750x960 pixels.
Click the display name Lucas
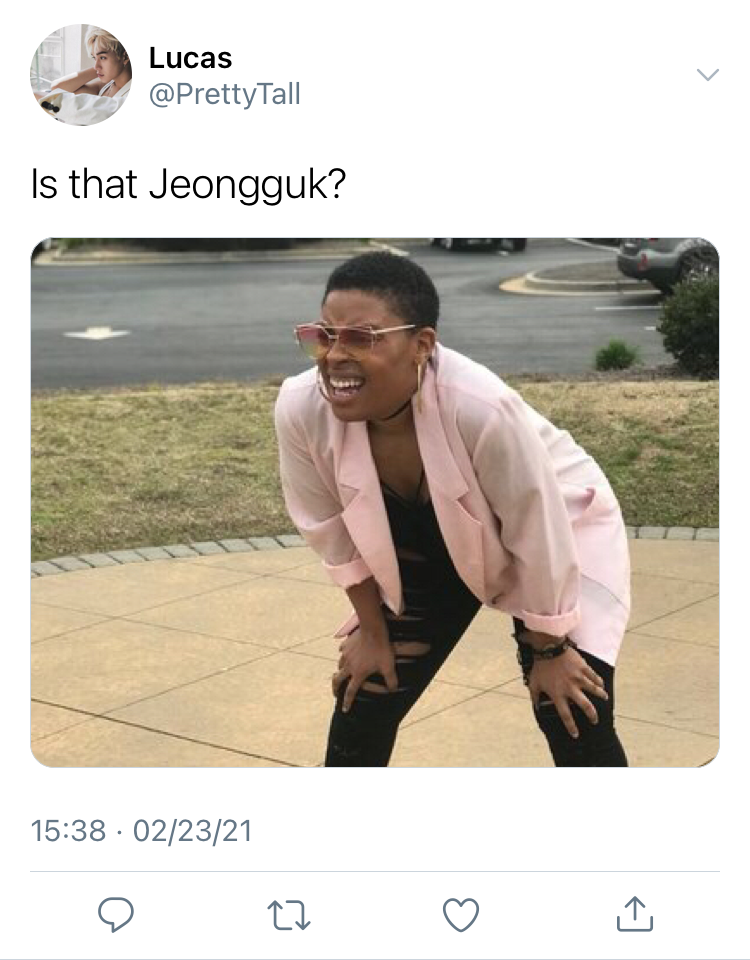tap(190, 58)
